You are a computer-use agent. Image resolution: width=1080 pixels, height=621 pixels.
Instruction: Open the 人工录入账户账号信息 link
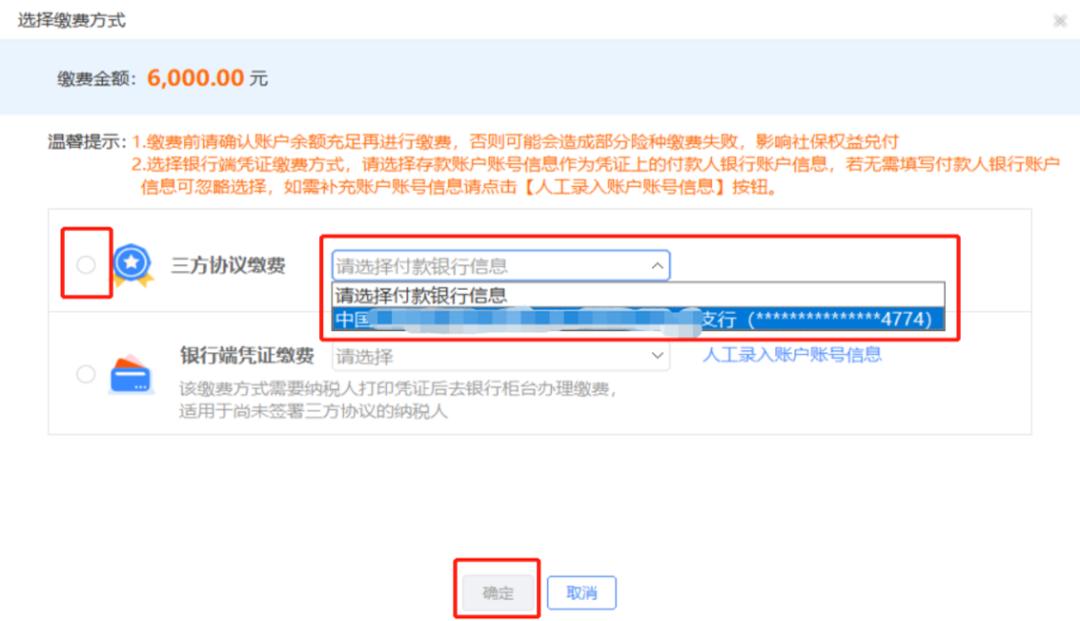[x=792, y=355]
